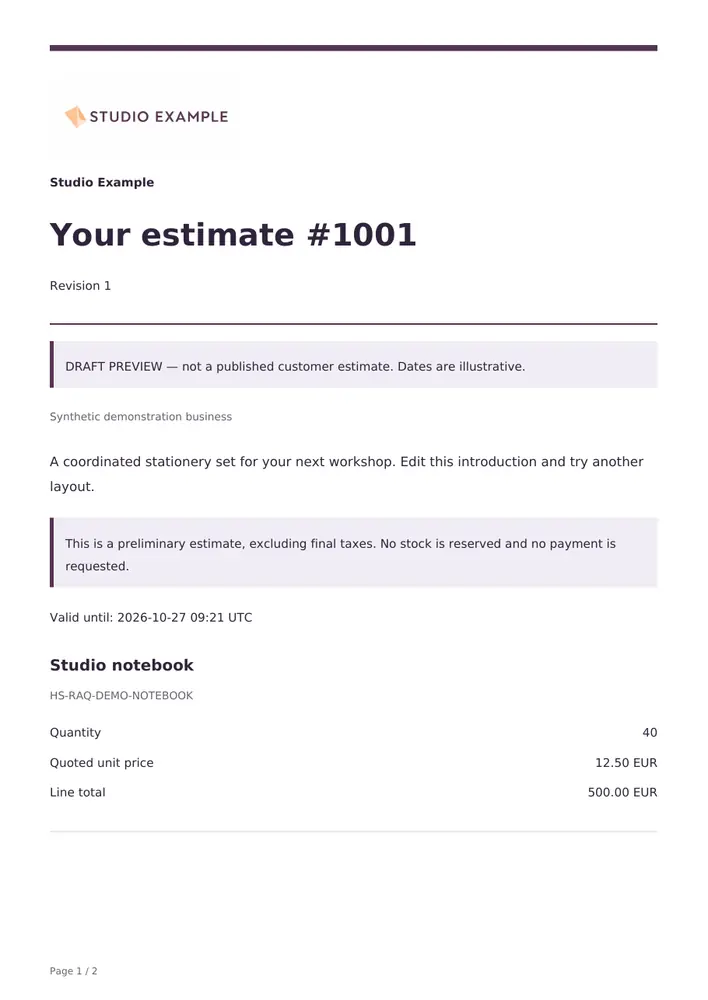Click the quantity value 40
The image size is (708, 1000).
coord(649,733)
